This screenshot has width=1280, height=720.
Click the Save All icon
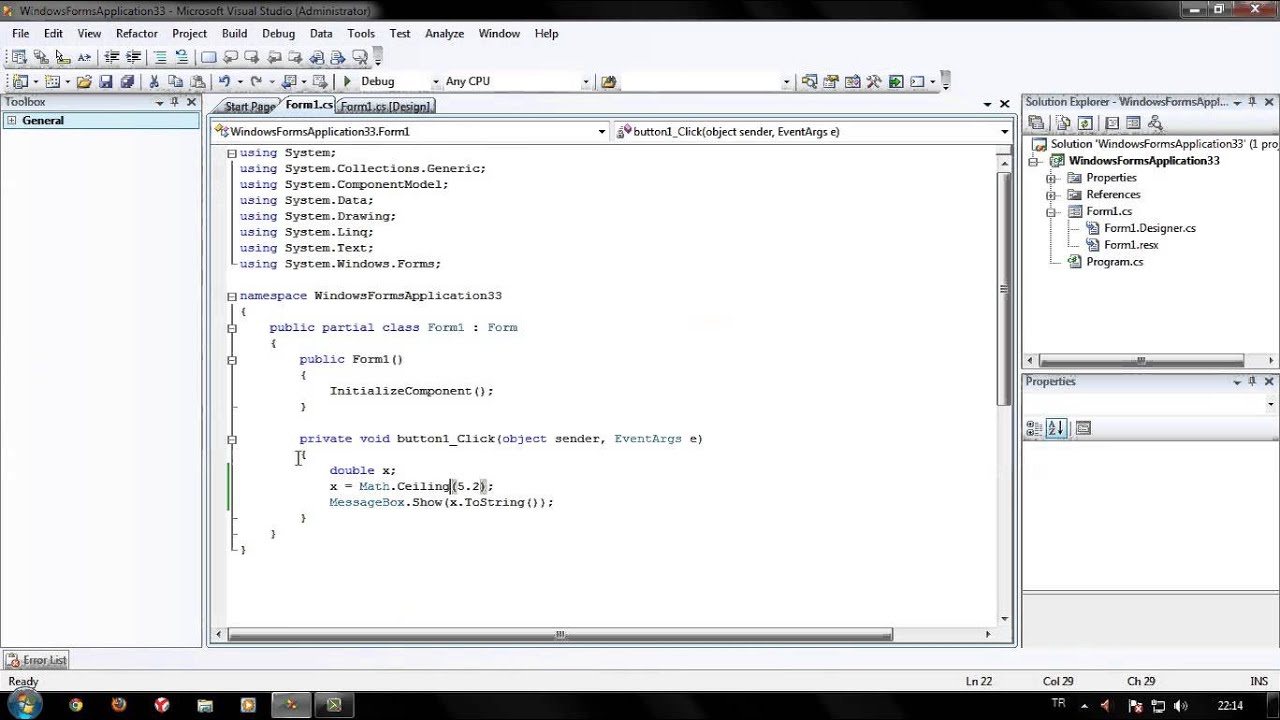pyautogui.click(x=127, y=82)
